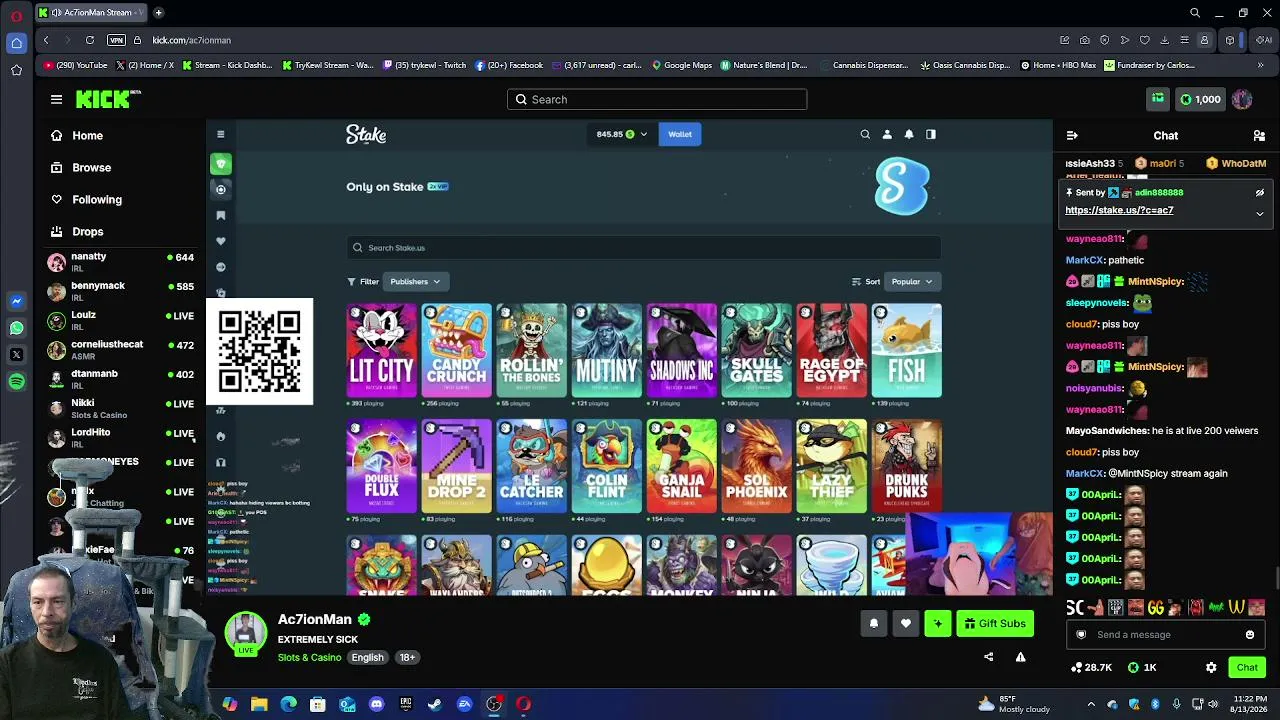
Task: Open Following in Kick sidebar
Action: coord(96,199)
